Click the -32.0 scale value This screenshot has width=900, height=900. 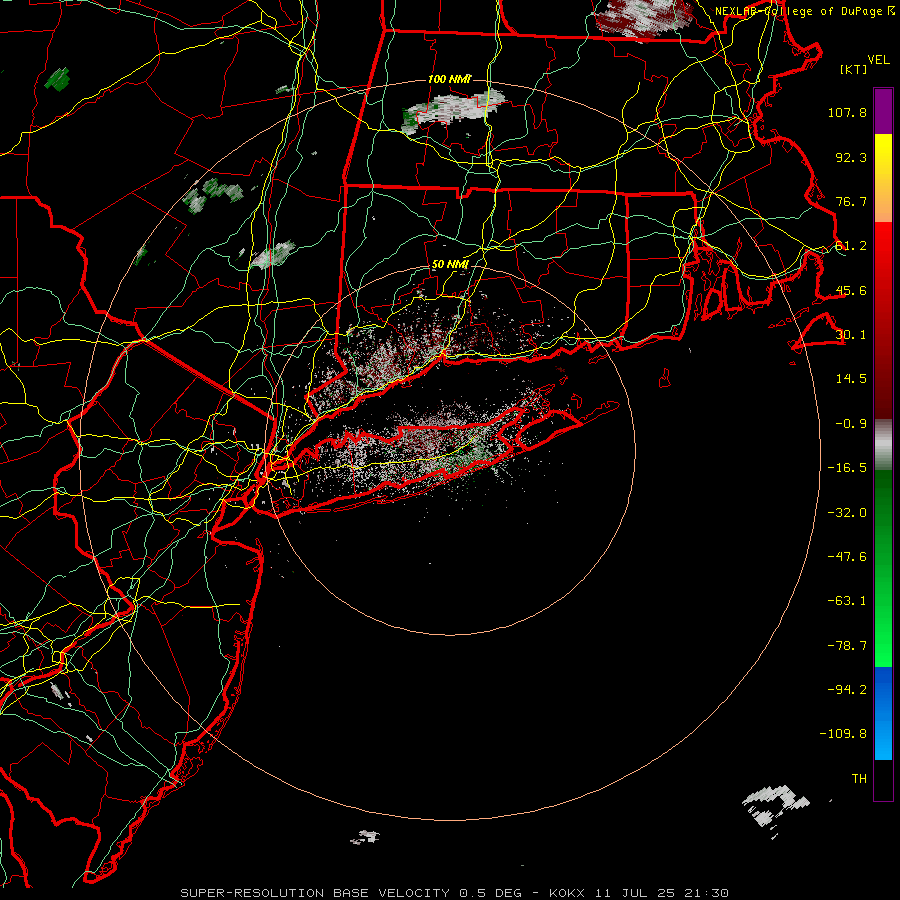pos(847,513)
